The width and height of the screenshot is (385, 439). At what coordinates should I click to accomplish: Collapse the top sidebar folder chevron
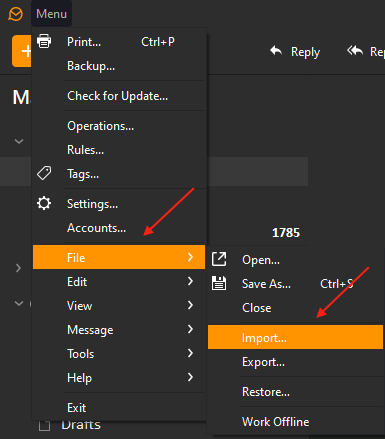(19, 141)
